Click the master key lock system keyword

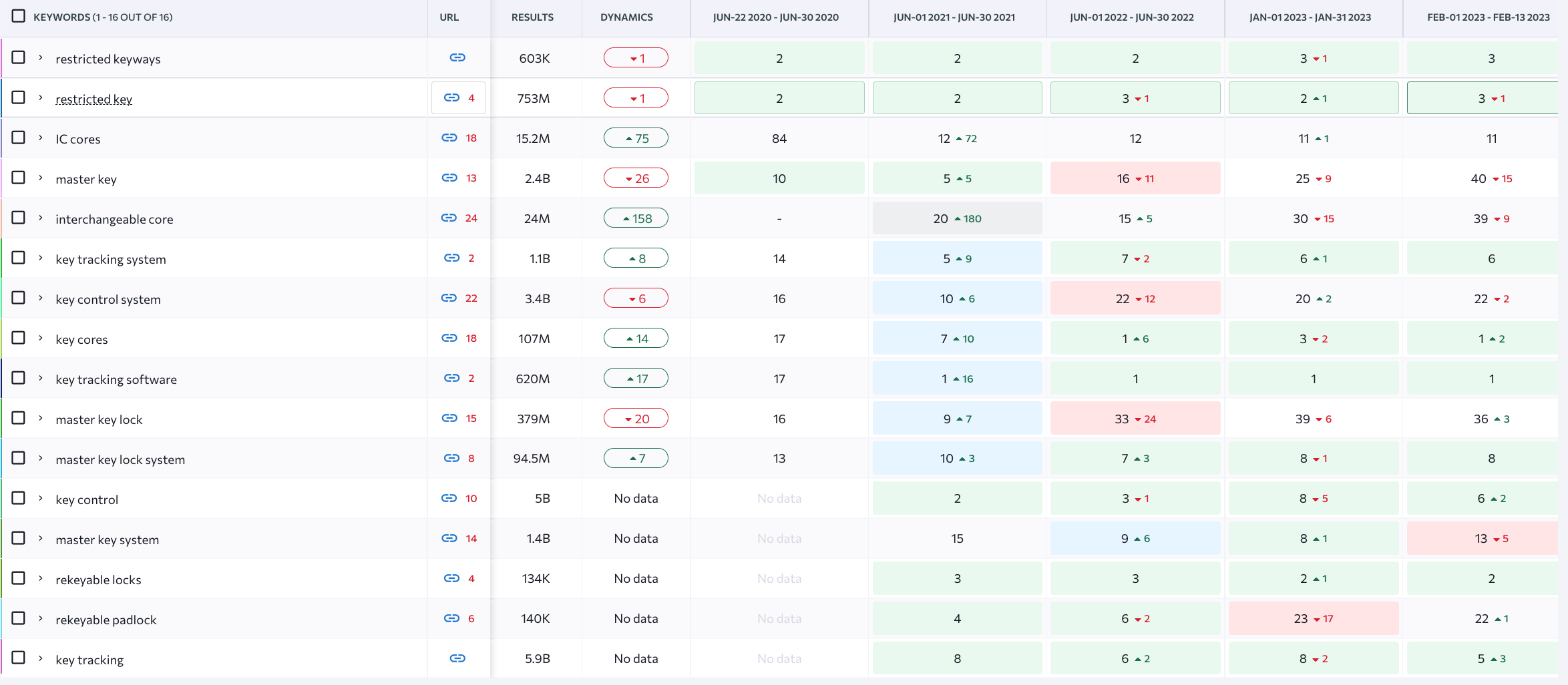(120, 459)
